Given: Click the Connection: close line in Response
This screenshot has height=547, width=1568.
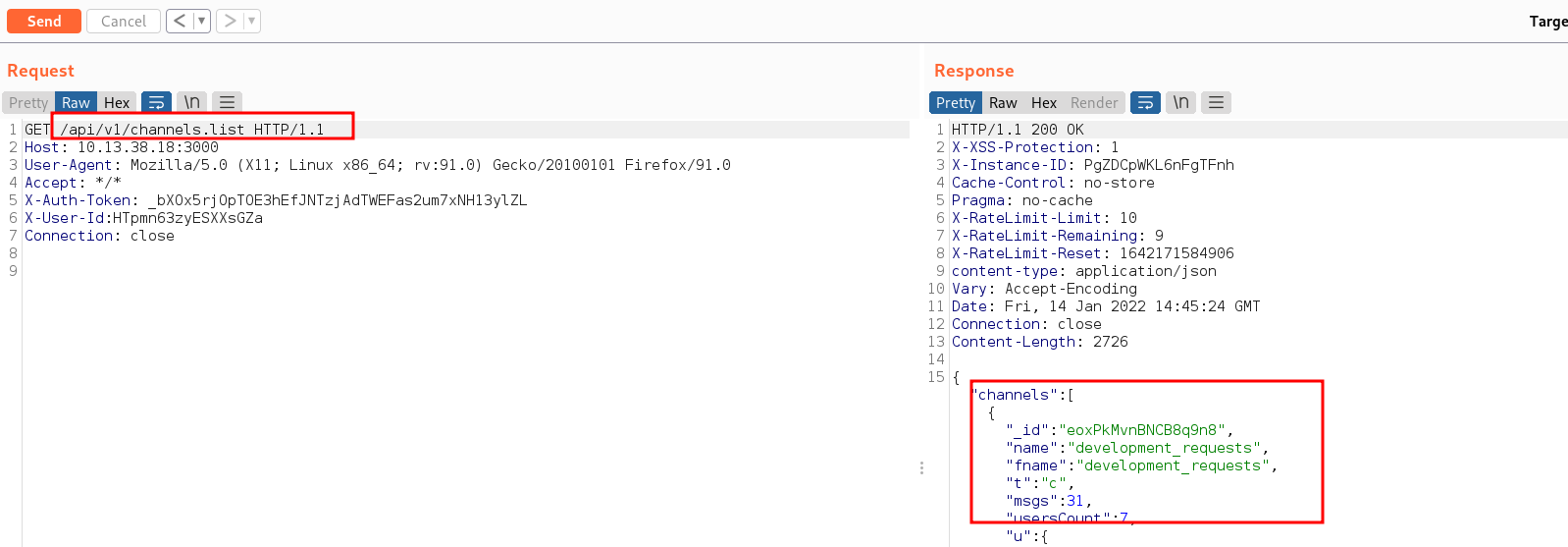Looking at the screenshot, I should click(x=1026, y=324).
